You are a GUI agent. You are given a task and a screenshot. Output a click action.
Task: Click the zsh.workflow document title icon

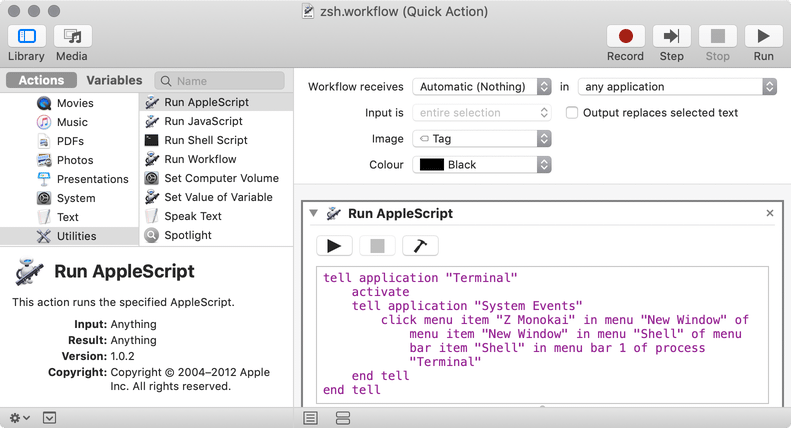[308, 11]
